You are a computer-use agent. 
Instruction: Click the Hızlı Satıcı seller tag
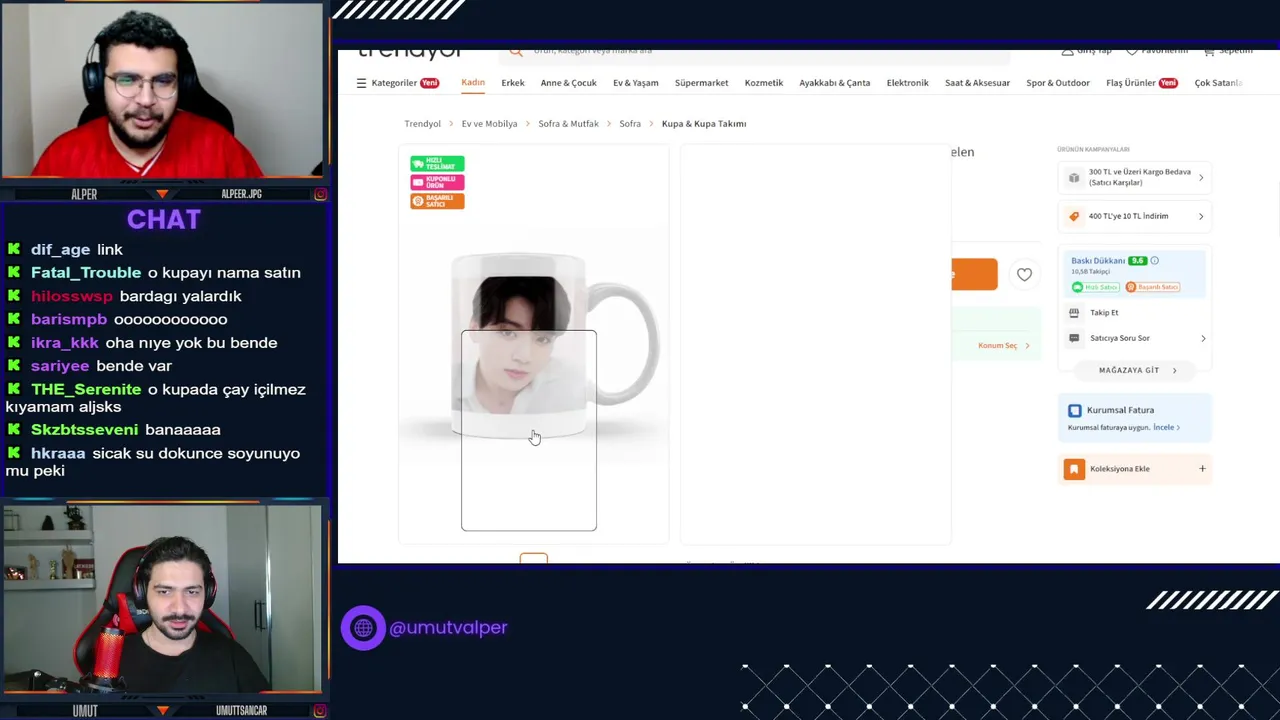1096,287
